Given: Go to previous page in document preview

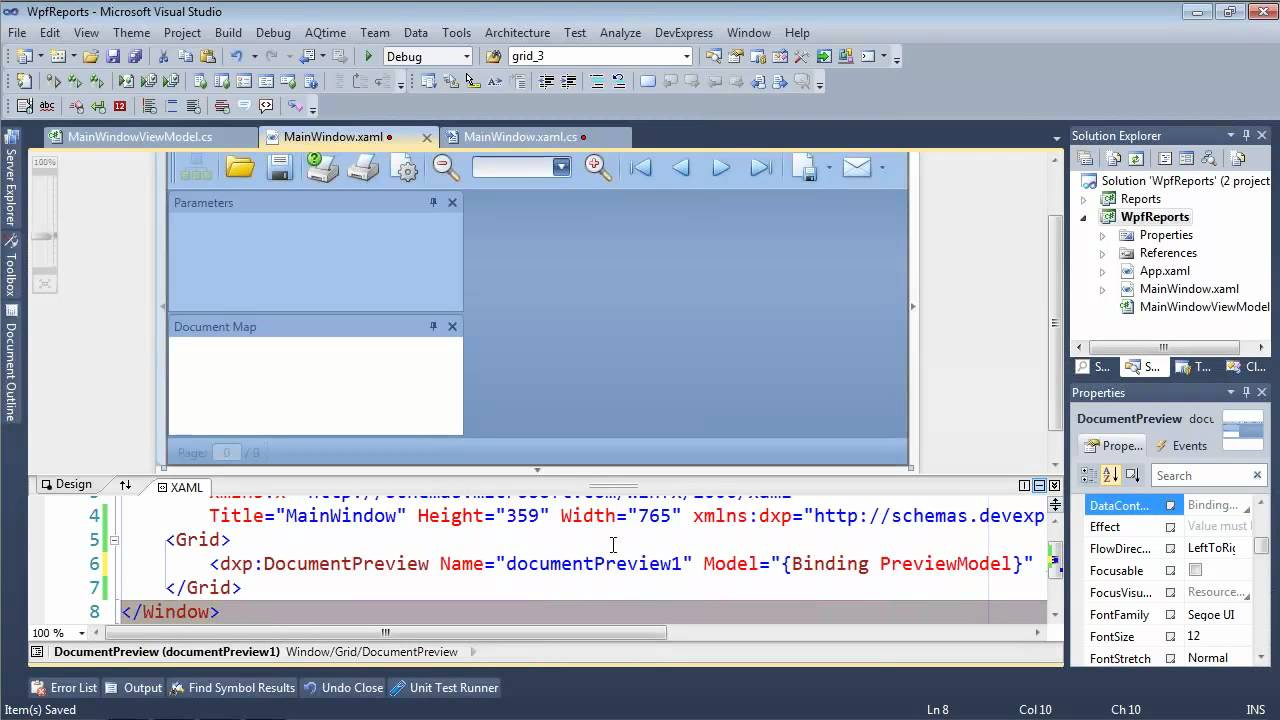Looking at the screenshot, I should tap(681, 168).
